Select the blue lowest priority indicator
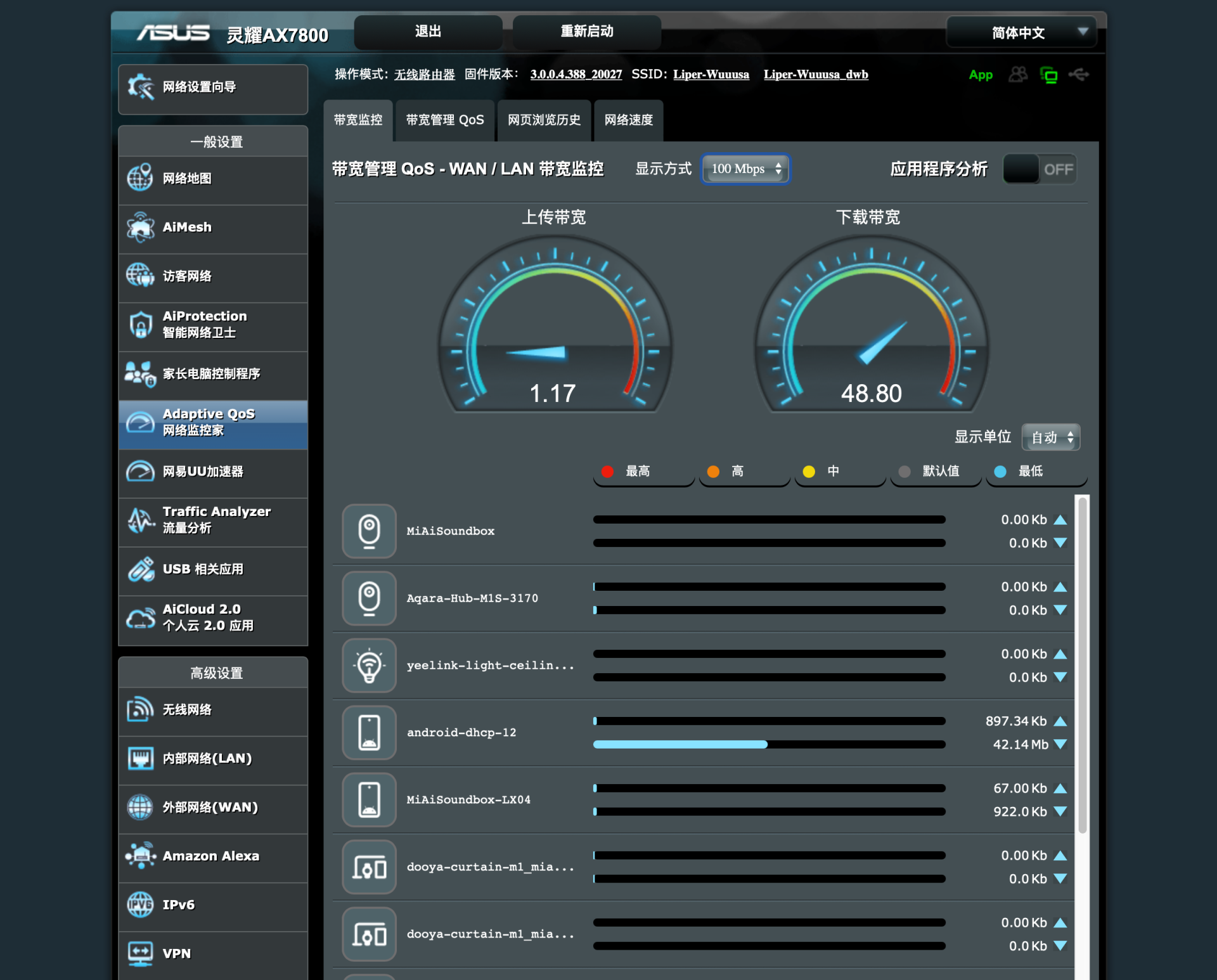 click(x=1000, y=471)
